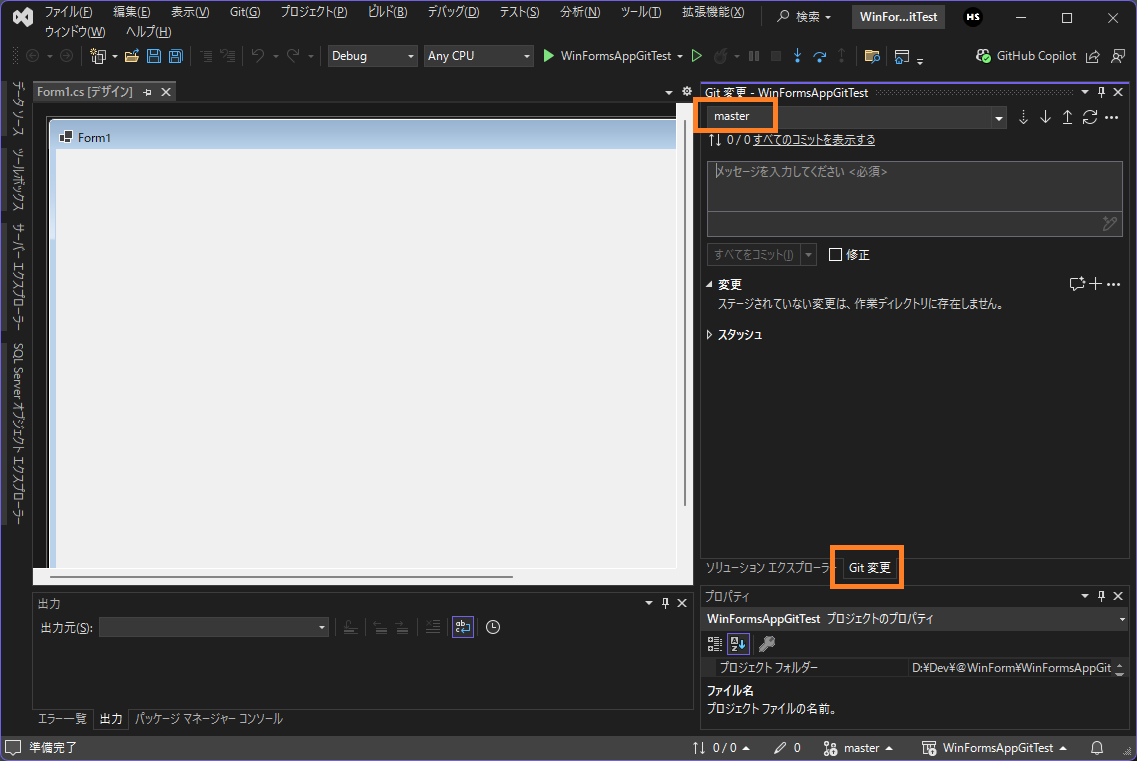
Task: Click the Fetch arrow in Git 変更 panel
Action: click(1023, 117)
